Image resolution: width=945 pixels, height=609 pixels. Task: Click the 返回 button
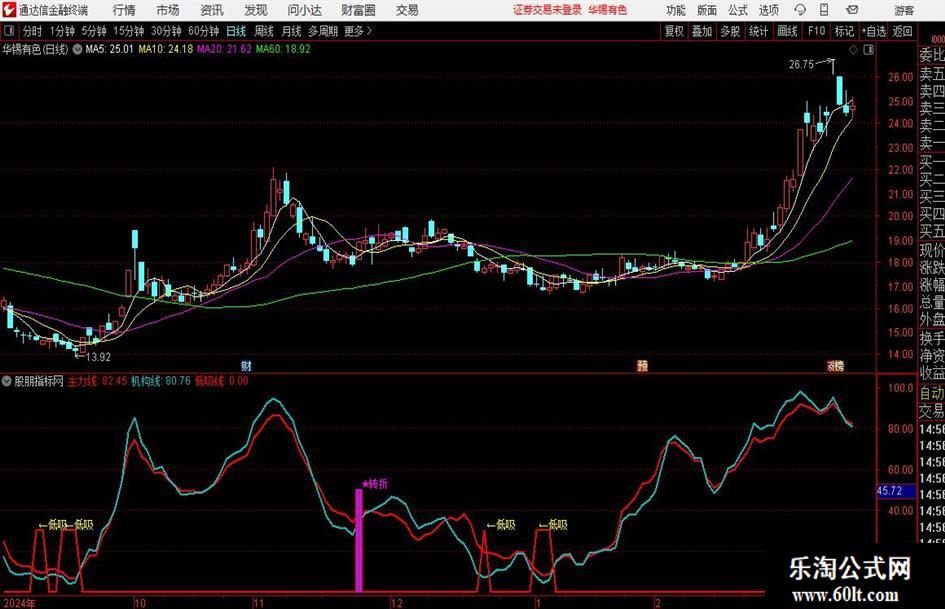pyautogui.click(x=902, y=31)
